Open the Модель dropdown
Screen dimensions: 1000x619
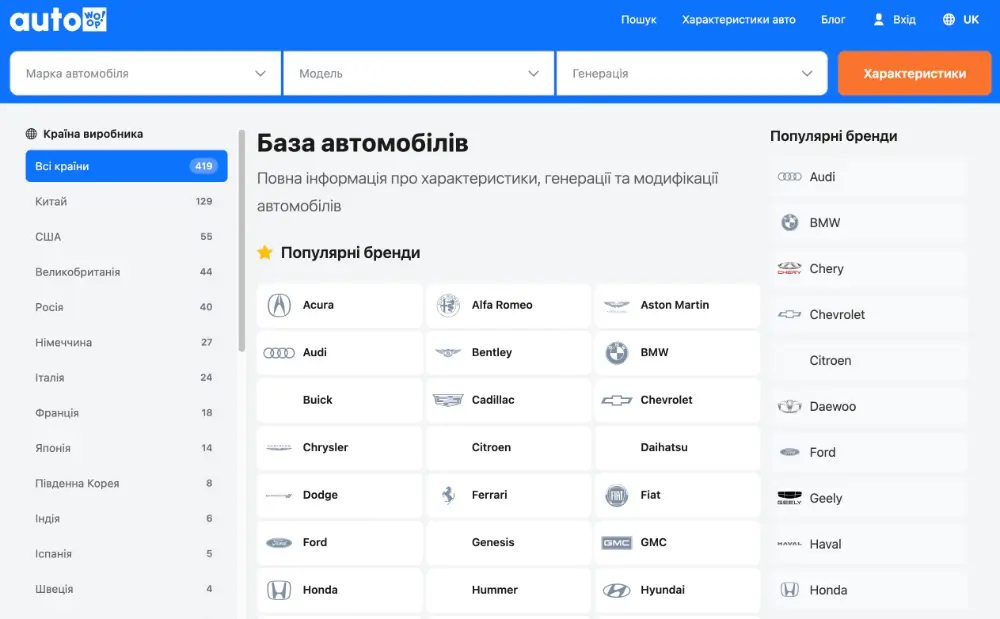418,73
